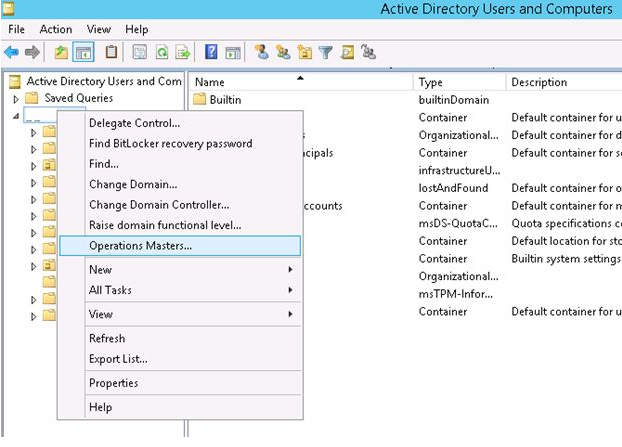This screenshot has width=622, height=447.
Task: Collapse the domain node below Saved Queries
Action: [16, 116]
